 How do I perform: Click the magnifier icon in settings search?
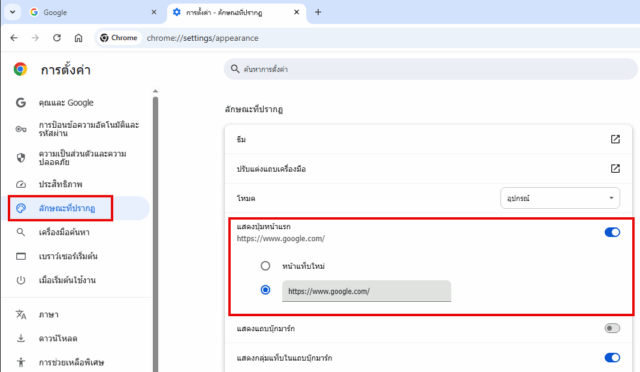235,69
